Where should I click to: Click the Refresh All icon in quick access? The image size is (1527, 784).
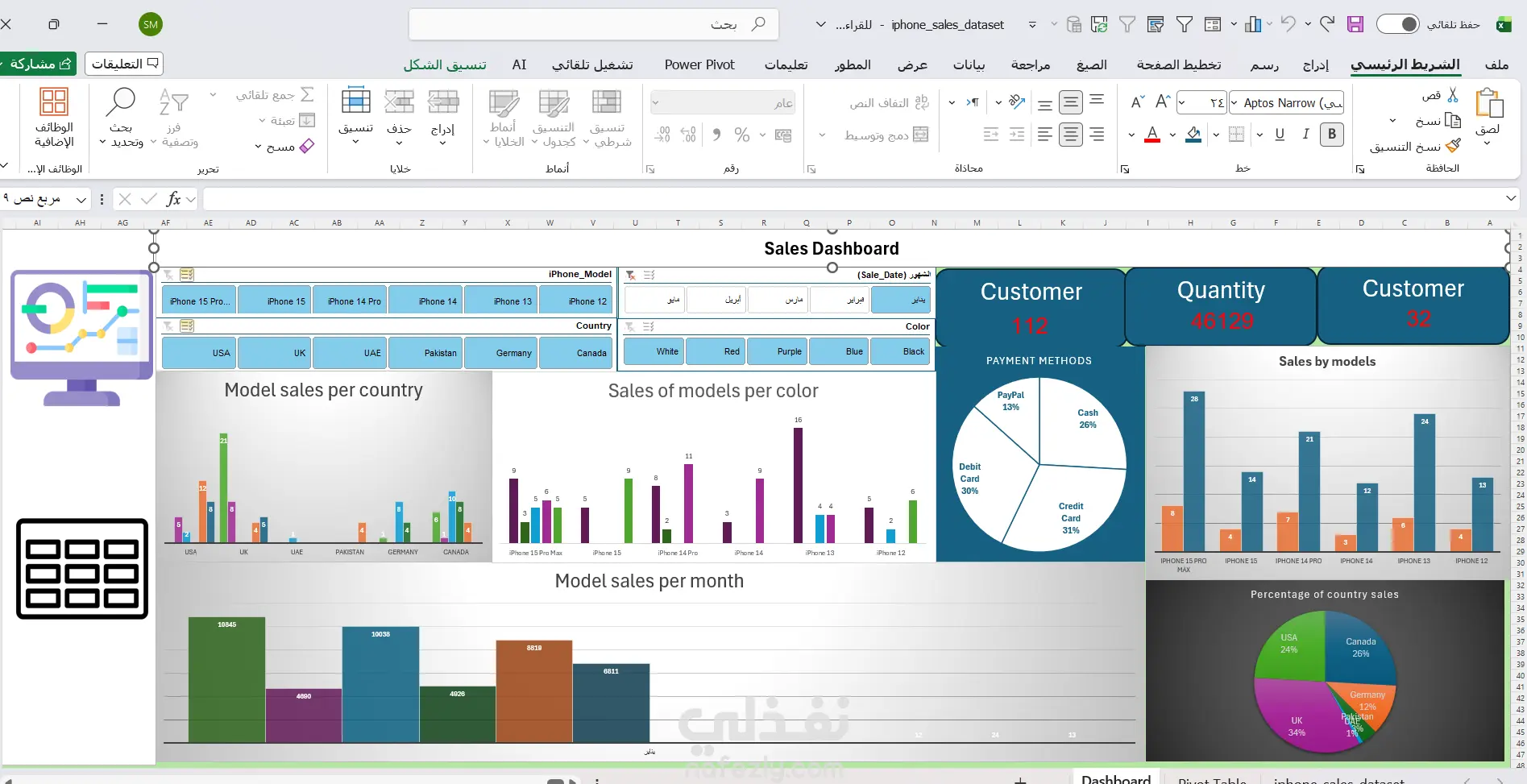coord(1099,24)
